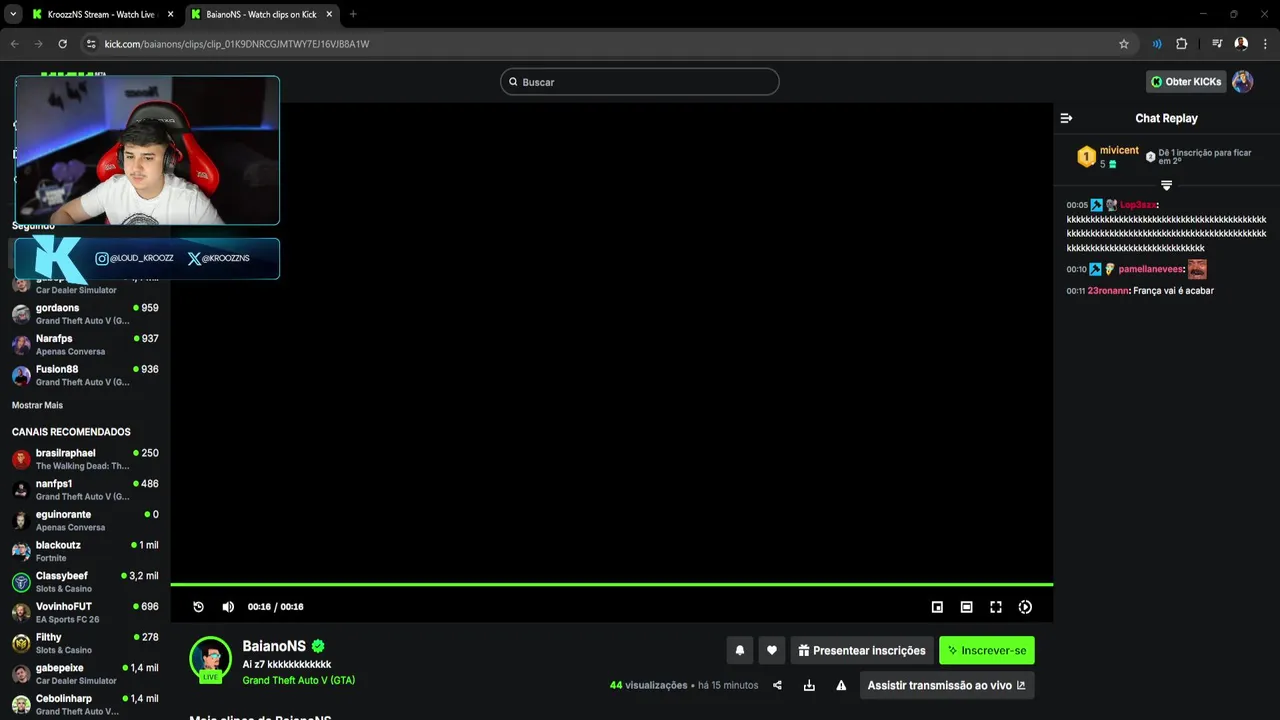The height and width of the screenshot is (720, 1280).
Task: Click the clip progress bar
Action: [x=612, y=584]
